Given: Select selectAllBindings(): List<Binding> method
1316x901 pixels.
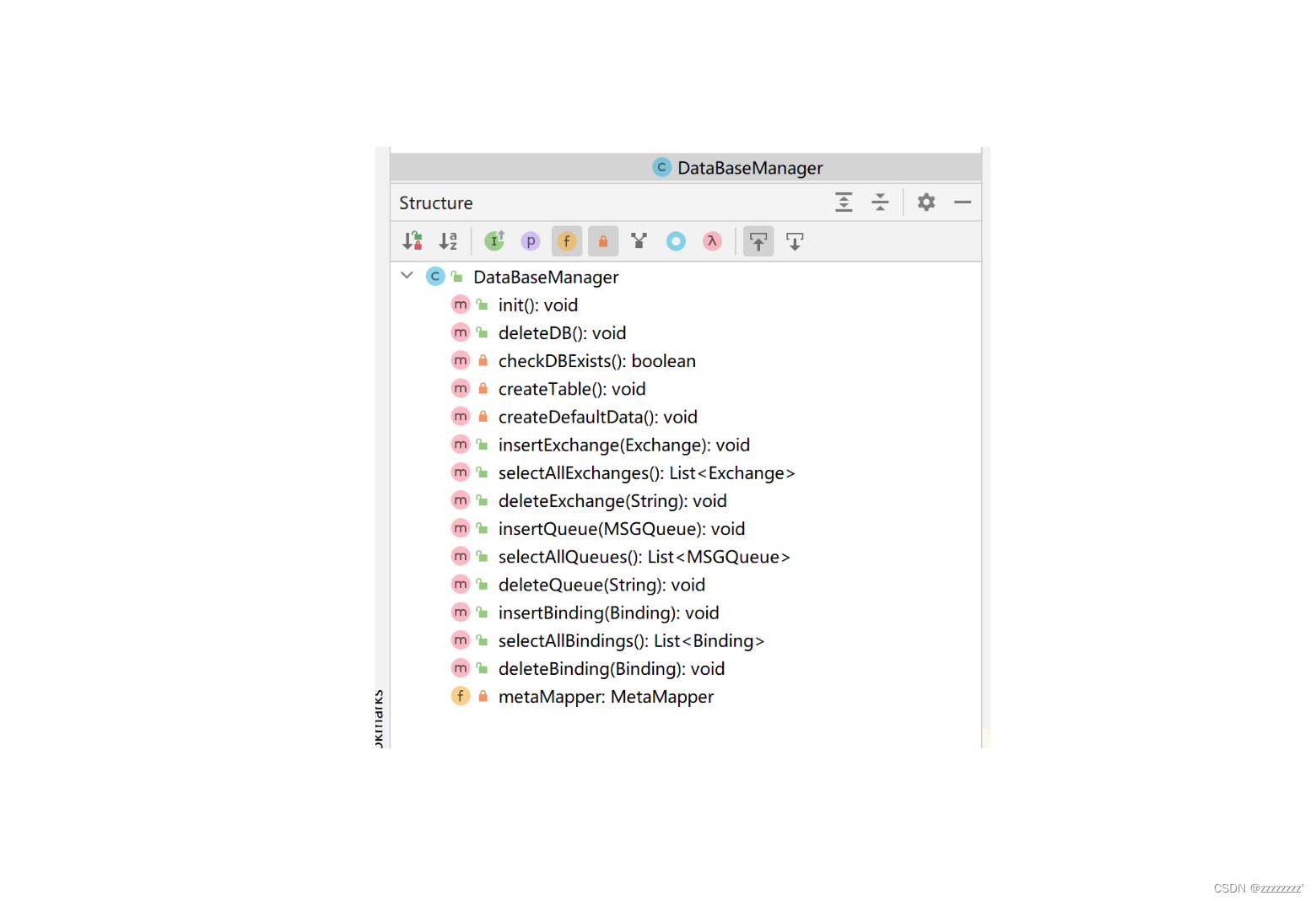Looking at the screenshot, I should tap(632, 640).
